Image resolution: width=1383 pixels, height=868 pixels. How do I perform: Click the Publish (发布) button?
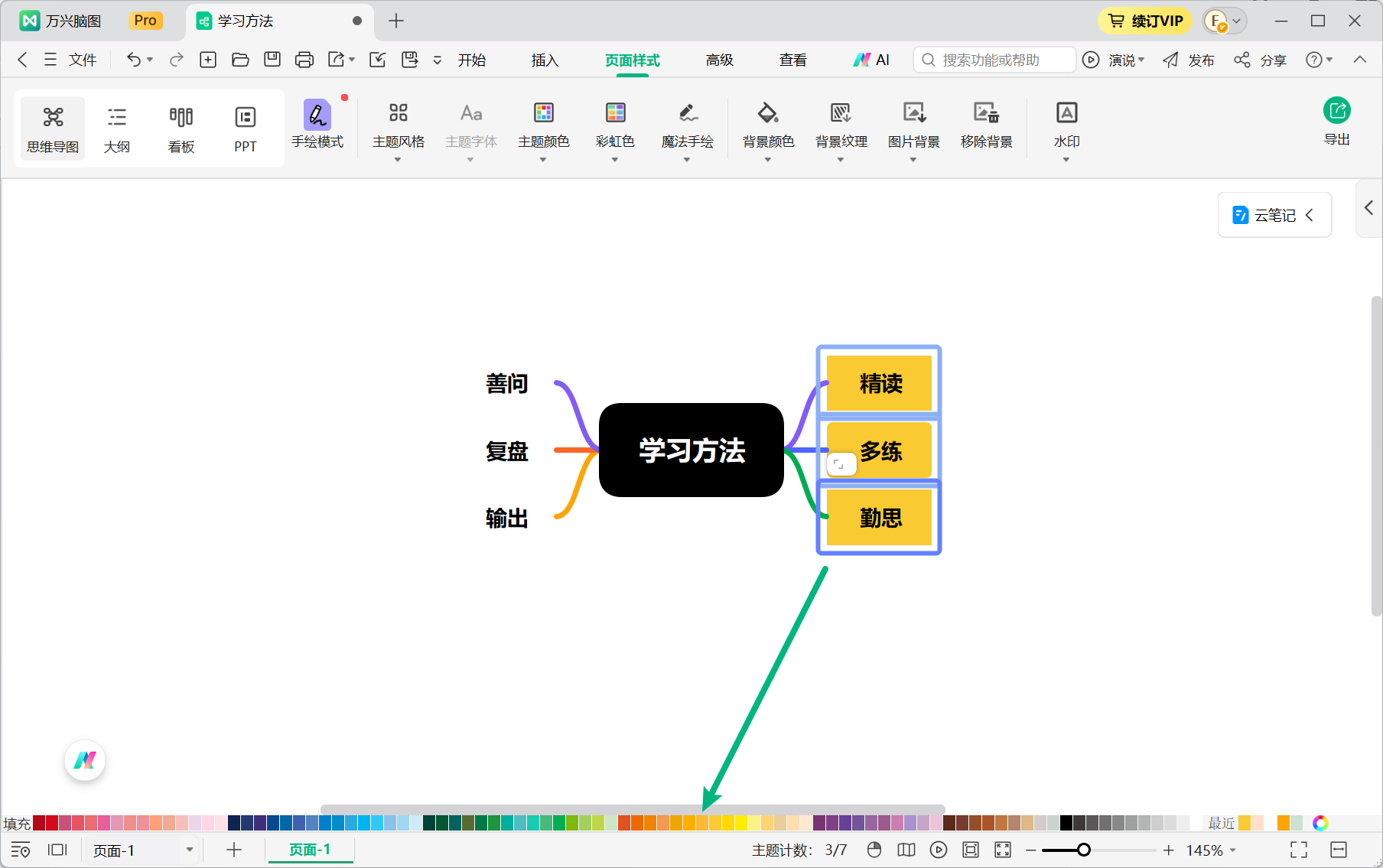[1189, 60]
